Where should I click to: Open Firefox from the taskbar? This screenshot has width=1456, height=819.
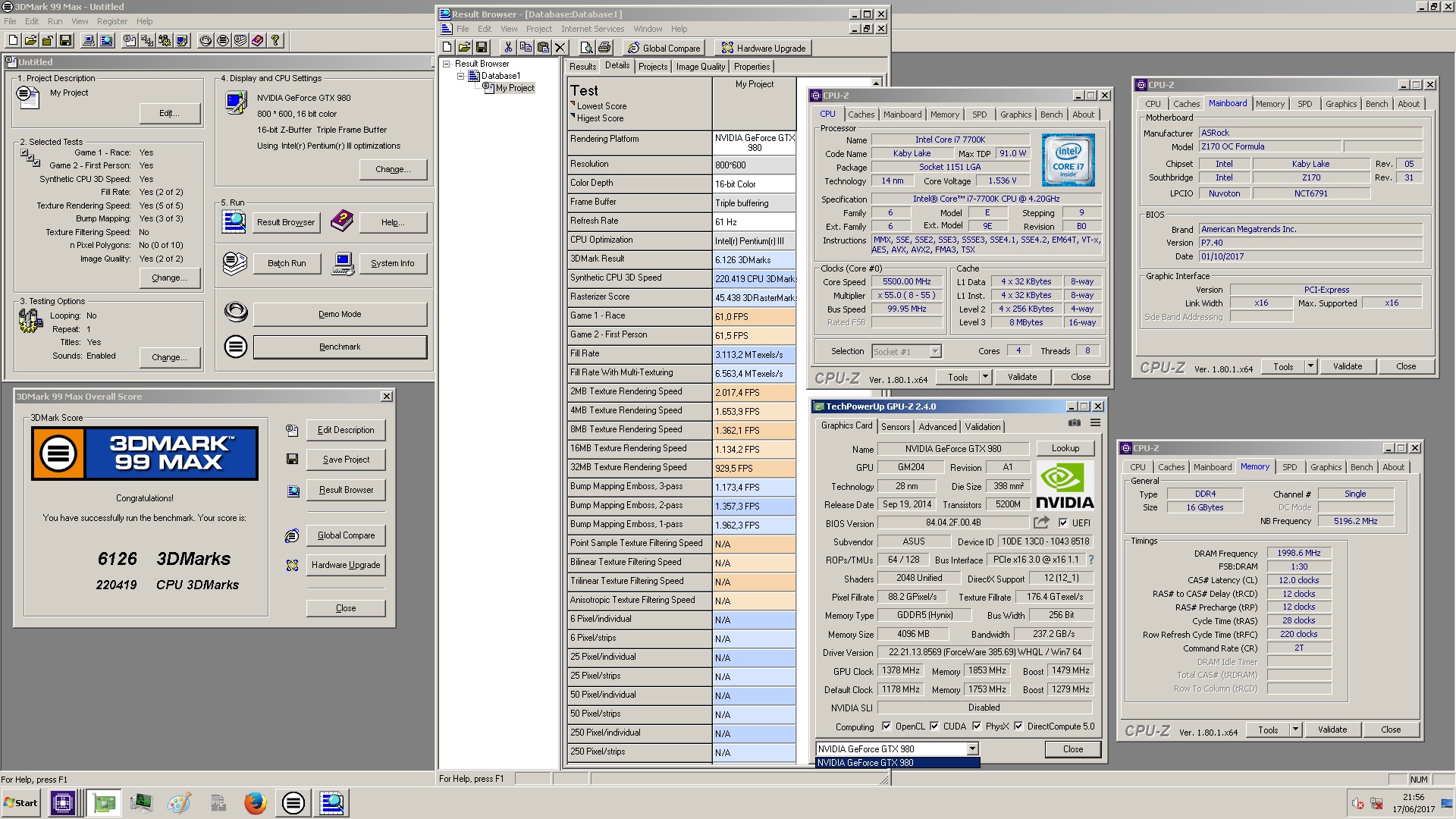(256, 802)
